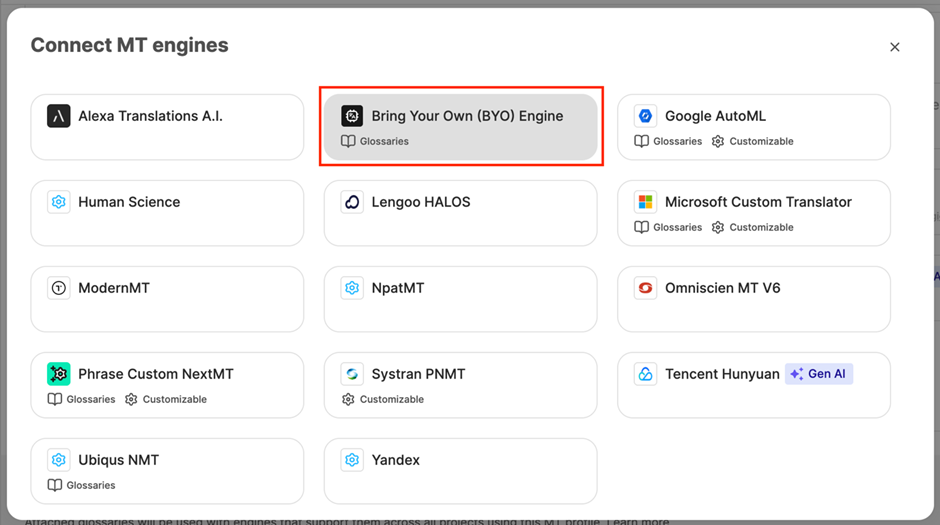
Task: Click the Lengoo HALOS logo icon
Action: coord(351,202)
